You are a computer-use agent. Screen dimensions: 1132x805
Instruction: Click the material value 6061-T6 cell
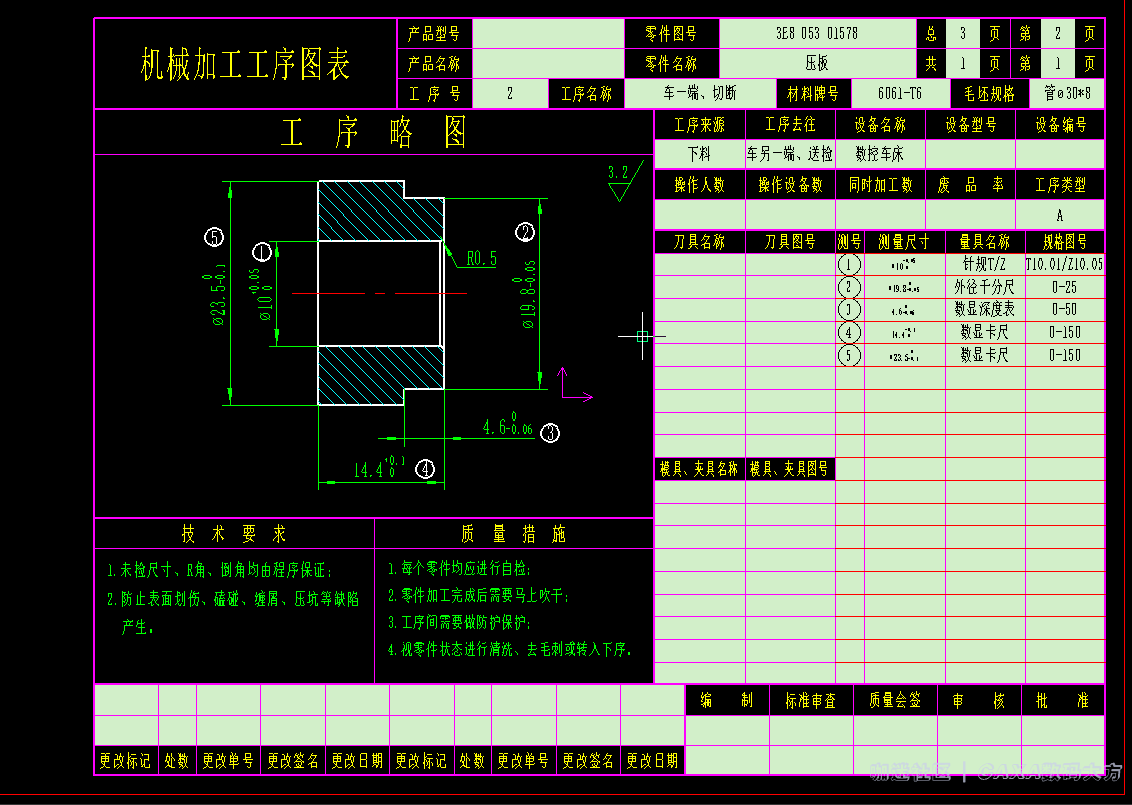pyautogui.click(x=900, y=94)
